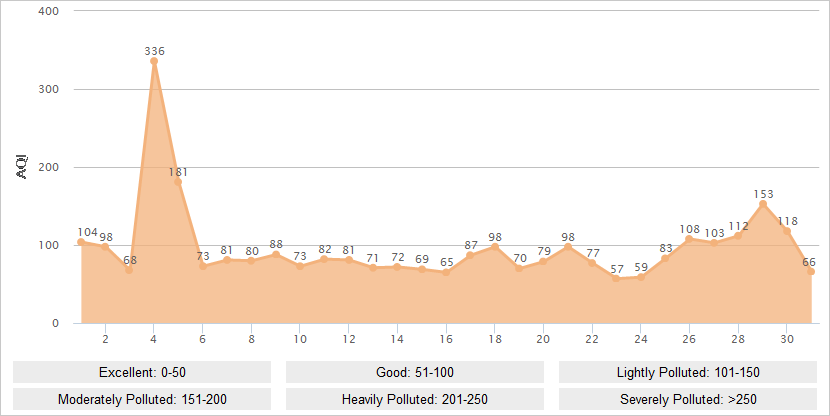
Task: Click the '73' data label above day 10
Action: click(x=300, y=256)
